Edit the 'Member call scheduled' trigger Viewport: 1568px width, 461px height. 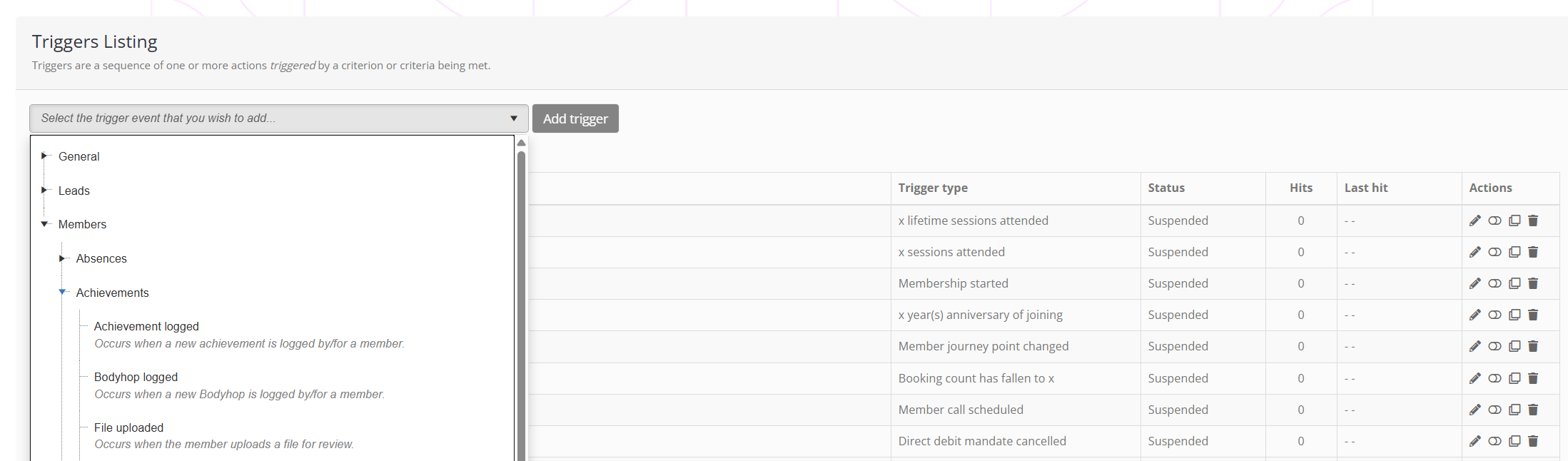[x=1475, y=410]
